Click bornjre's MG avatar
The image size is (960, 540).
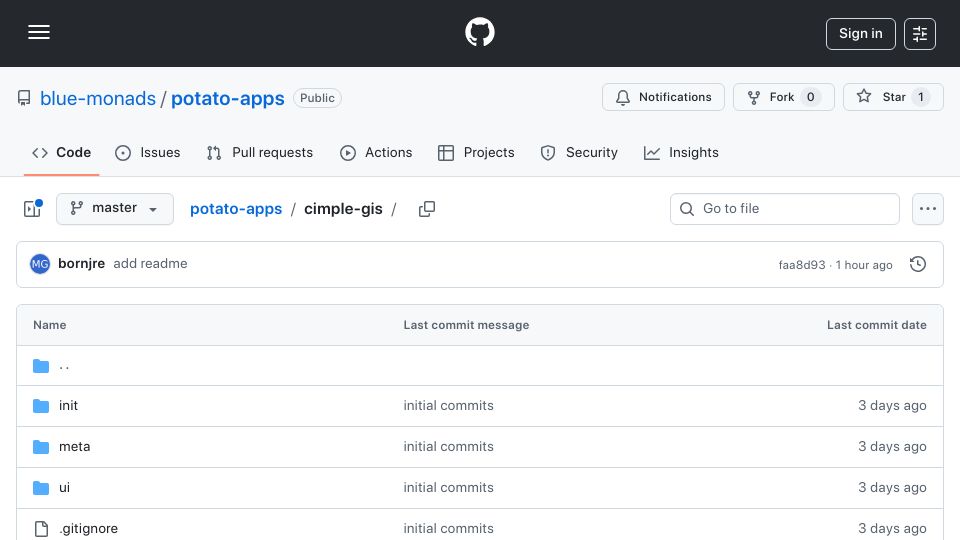coord(40,264)
